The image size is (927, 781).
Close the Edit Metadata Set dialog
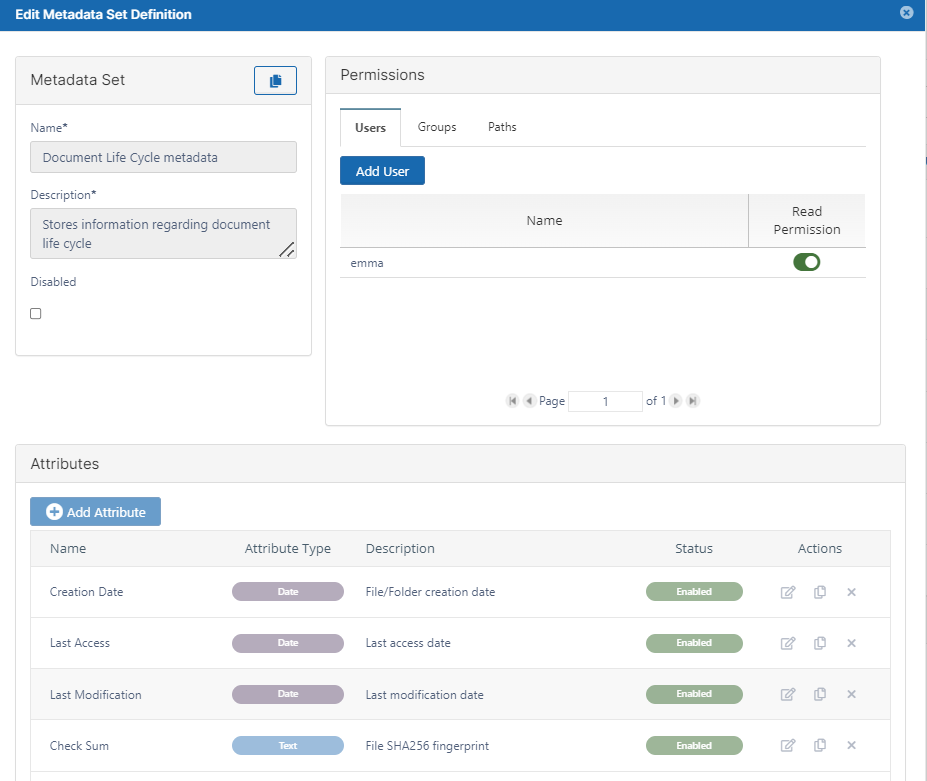tap(906, 13)
